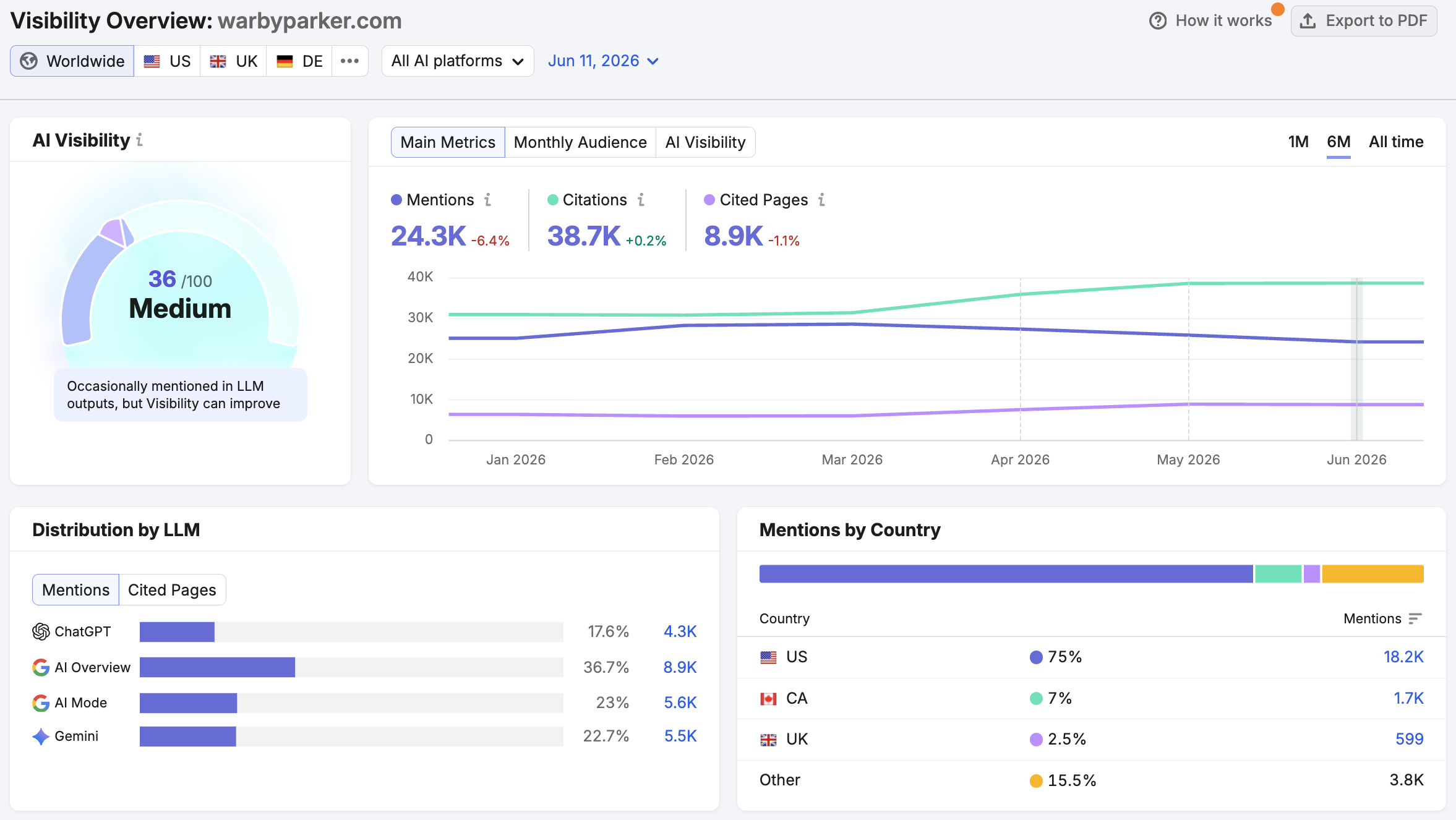The width and height of the screenshot is (1456, 820).
Task: Click the Country column header
Action: [784, 618]
